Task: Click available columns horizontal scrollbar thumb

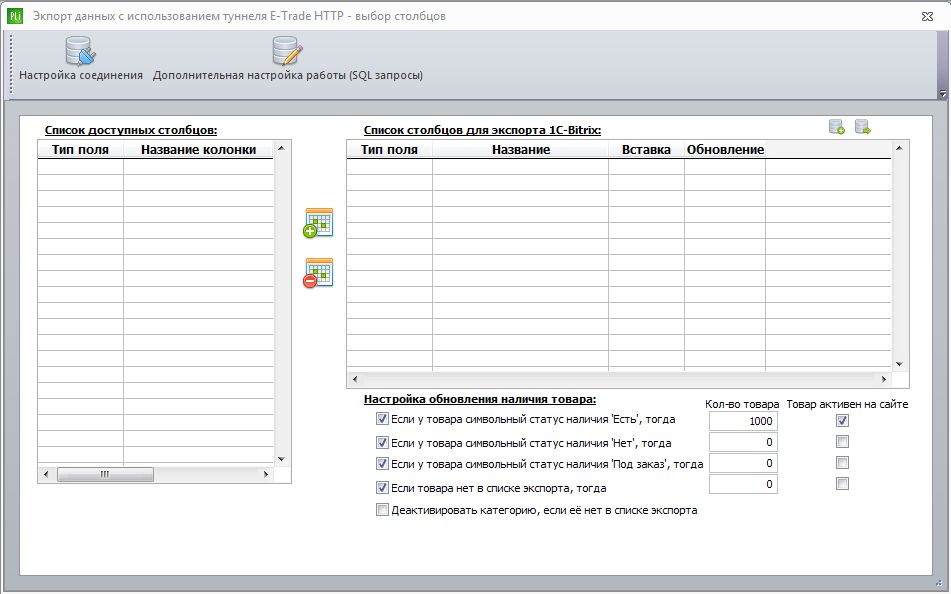Action: coord(105,474)
